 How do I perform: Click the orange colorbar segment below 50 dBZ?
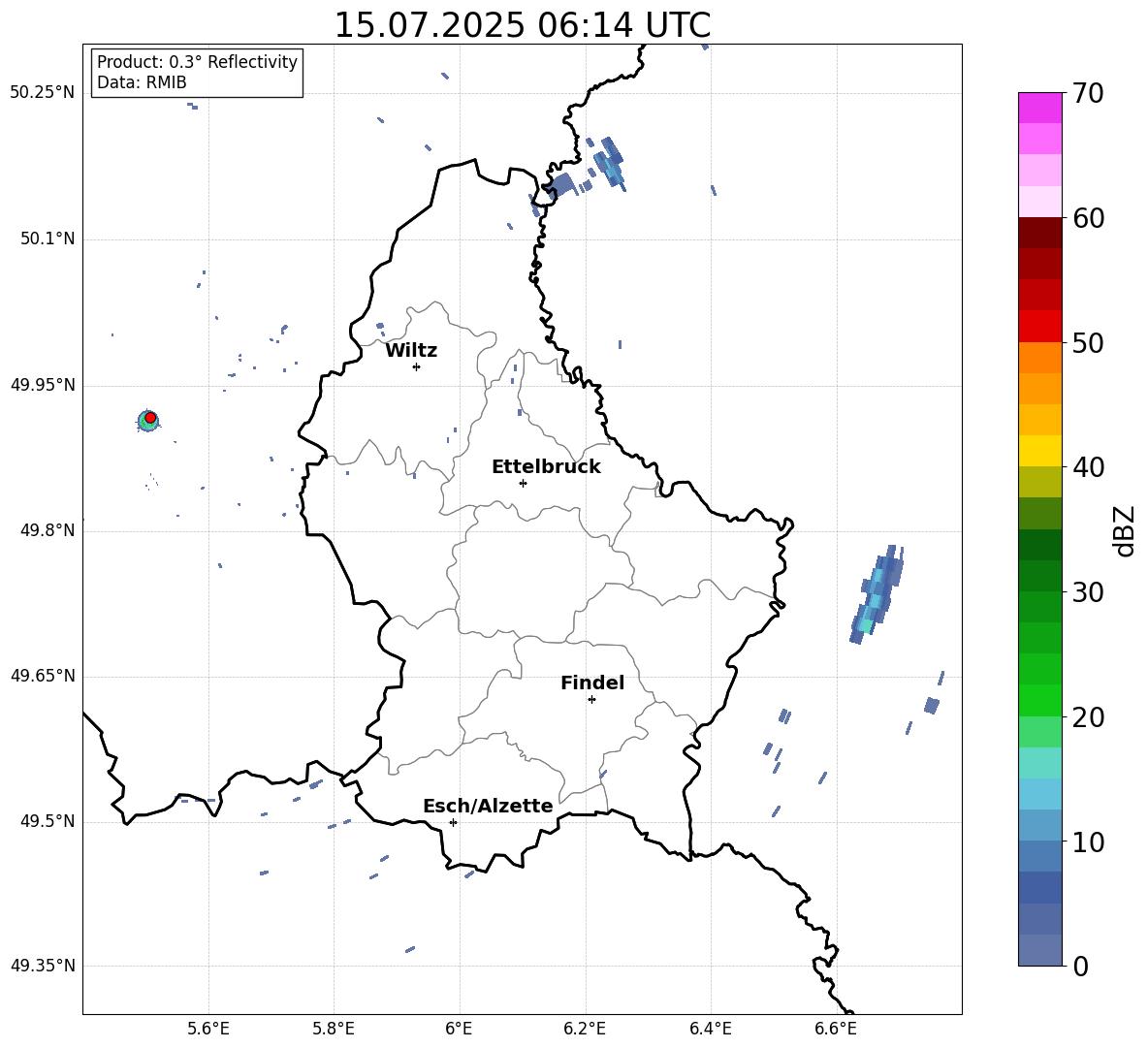pyautogui.click(x=1039, y=358)
